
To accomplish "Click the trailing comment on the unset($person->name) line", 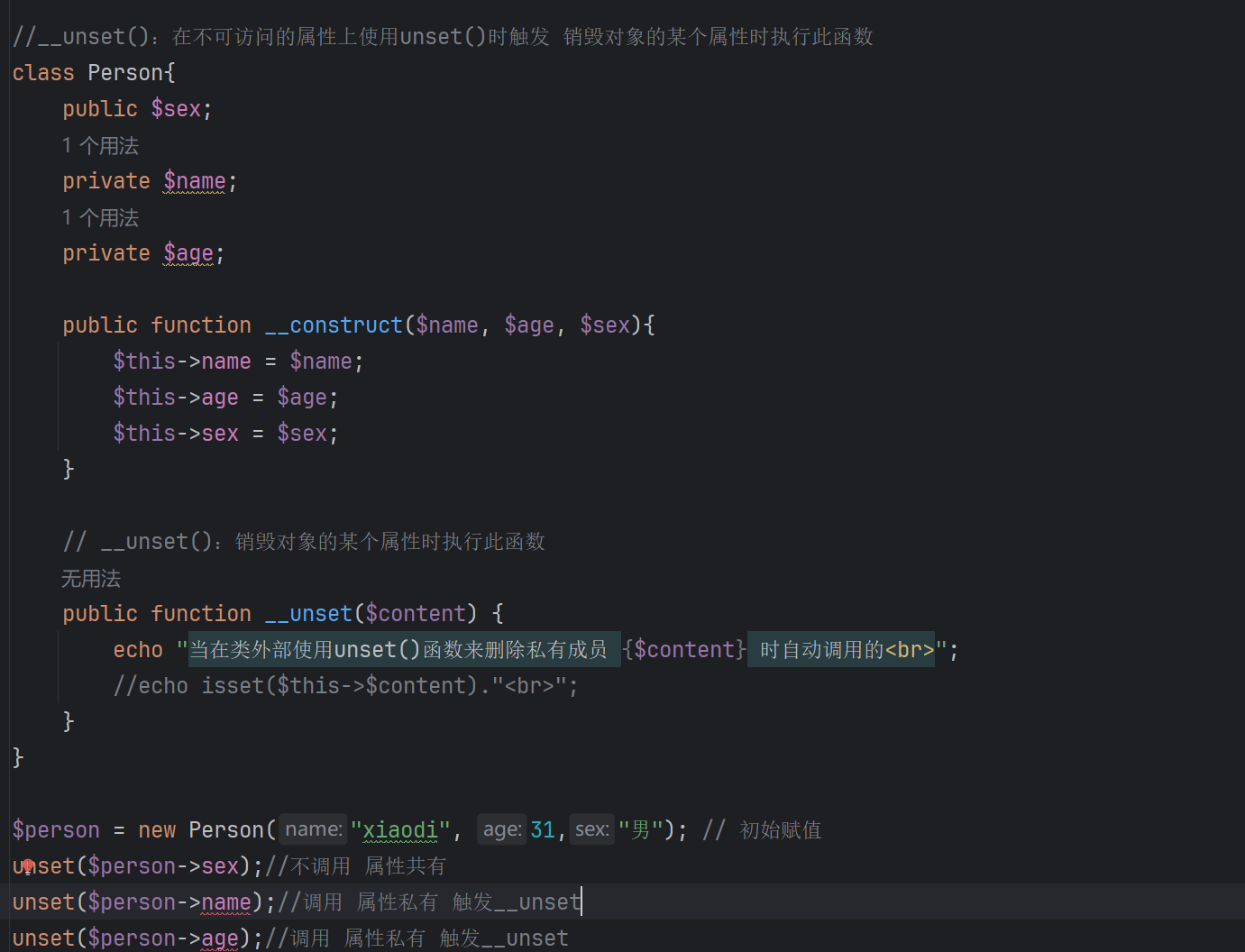I will tap(429, 902).
